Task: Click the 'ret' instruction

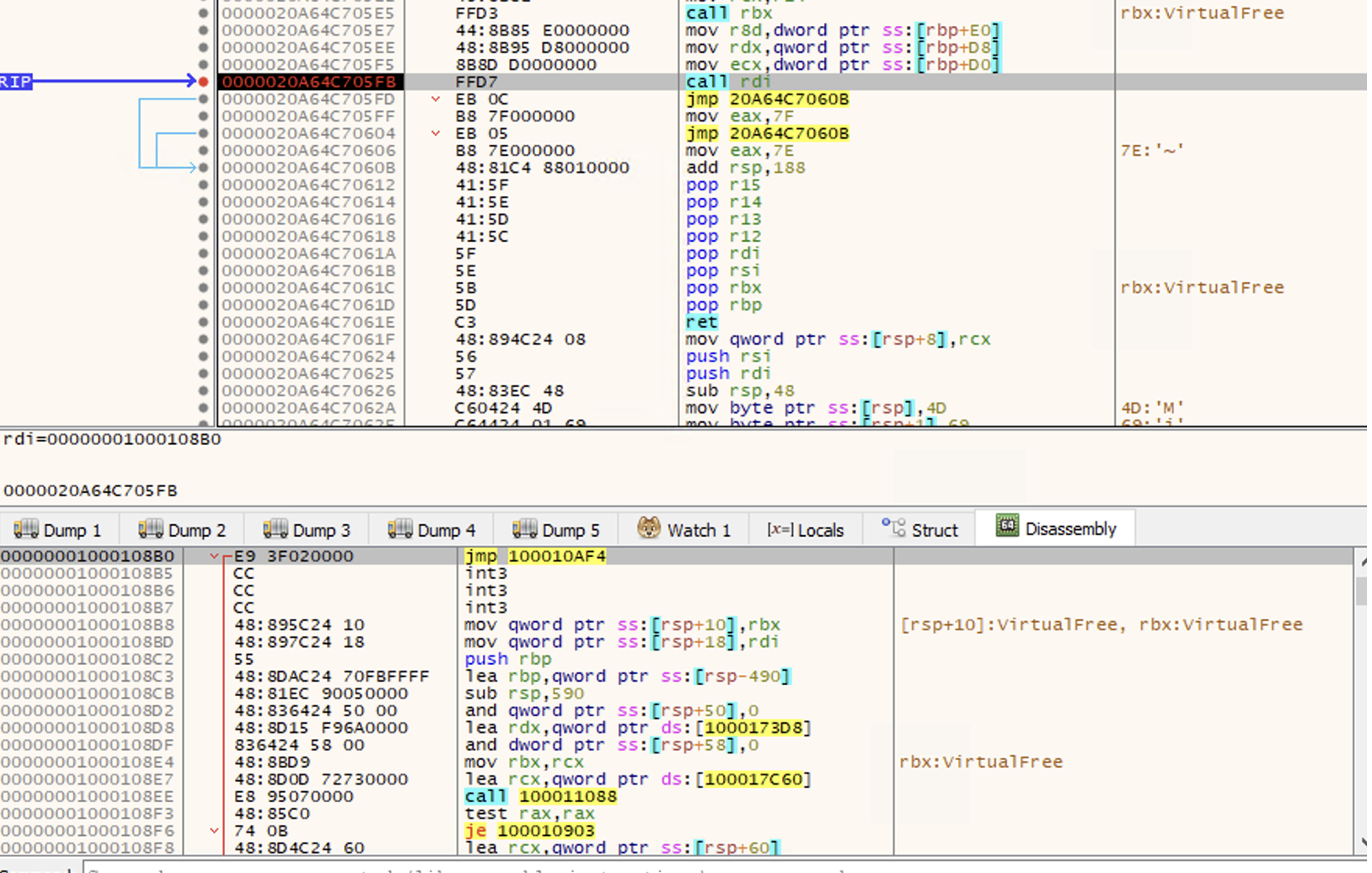Action: pyautogui.click(x=701, y=322)
